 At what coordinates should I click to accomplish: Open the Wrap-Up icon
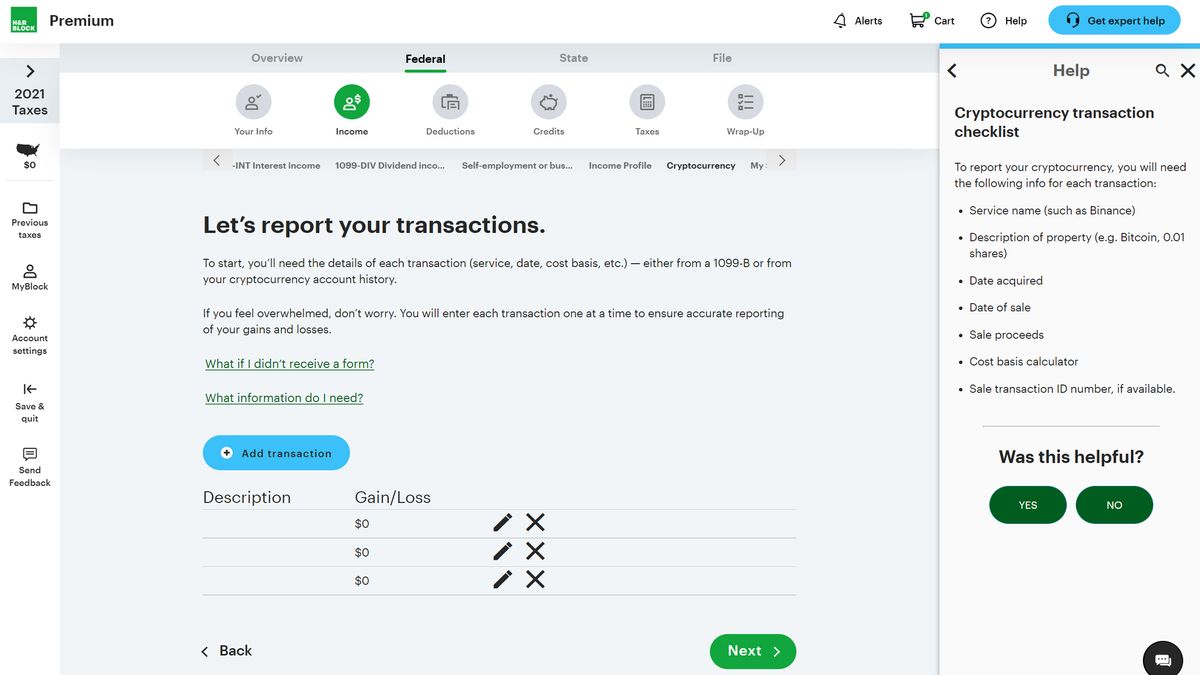pos(744,100)
